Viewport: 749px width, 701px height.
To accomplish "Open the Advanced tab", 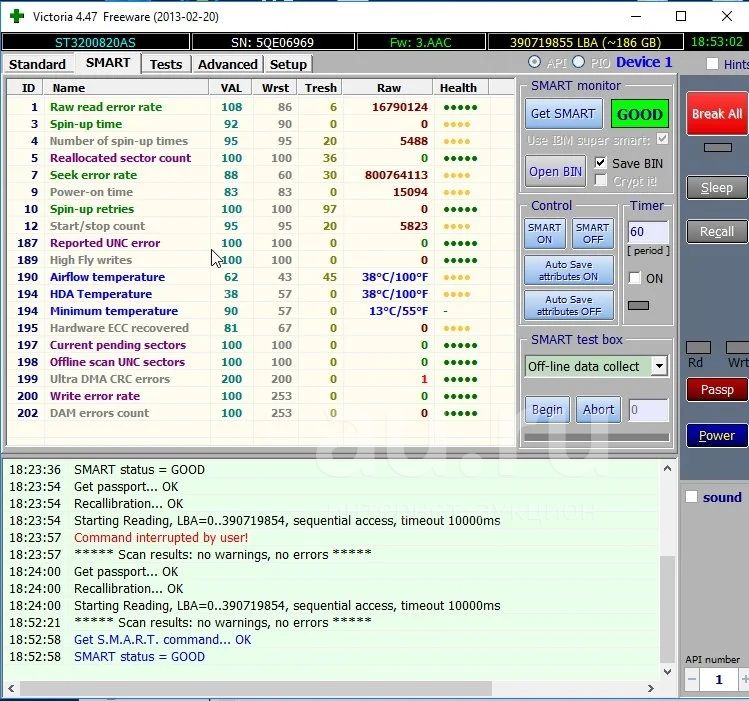I will pyautogui.click(x=227, y=64).
